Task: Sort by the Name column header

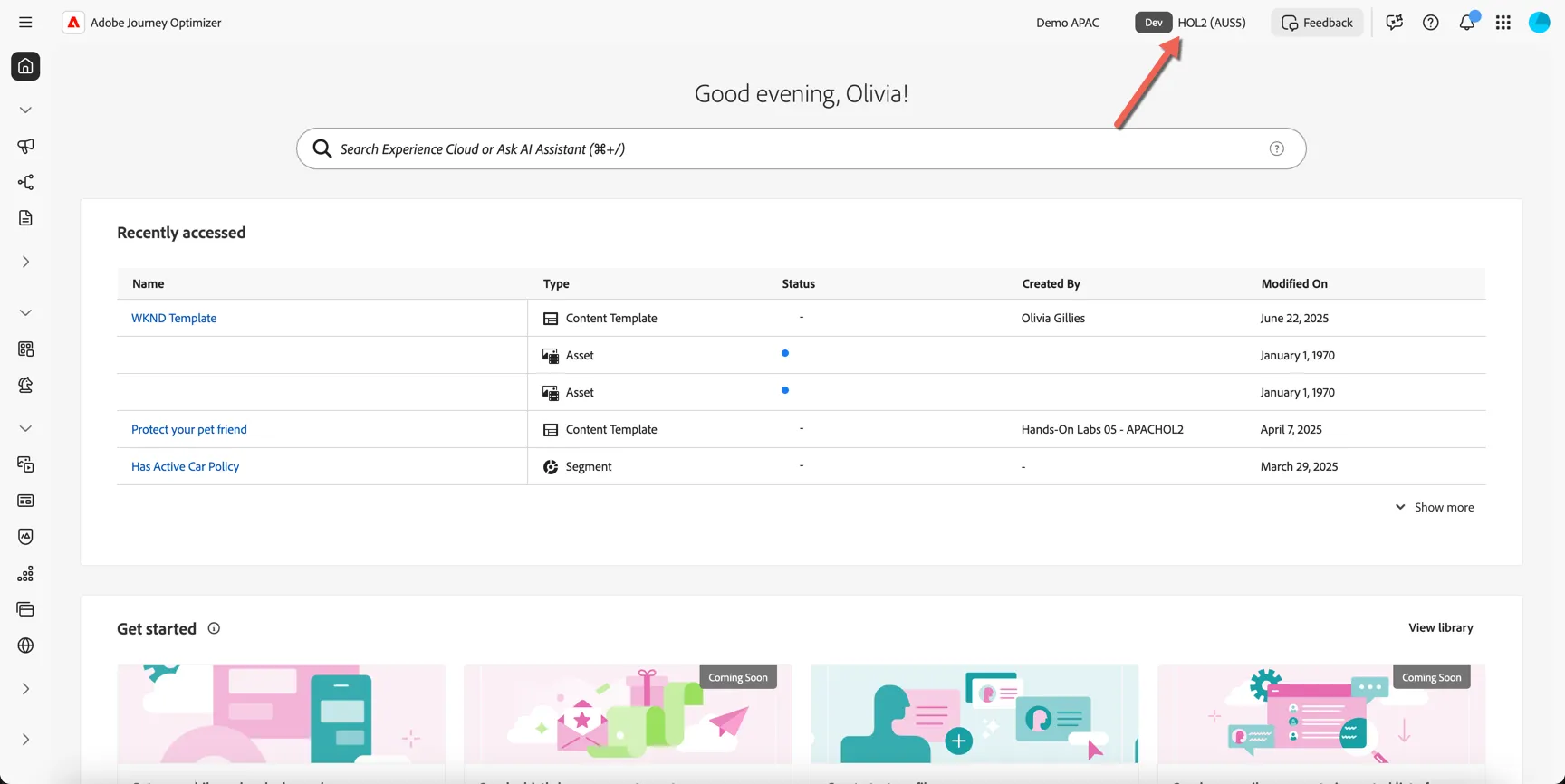Action: 149,283
